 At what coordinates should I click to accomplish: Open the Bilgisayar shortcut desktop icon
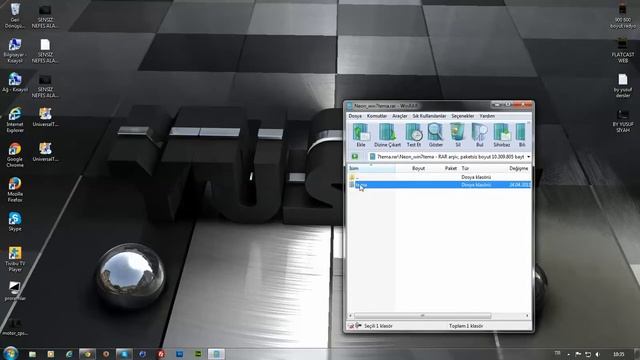coord(15,51)
